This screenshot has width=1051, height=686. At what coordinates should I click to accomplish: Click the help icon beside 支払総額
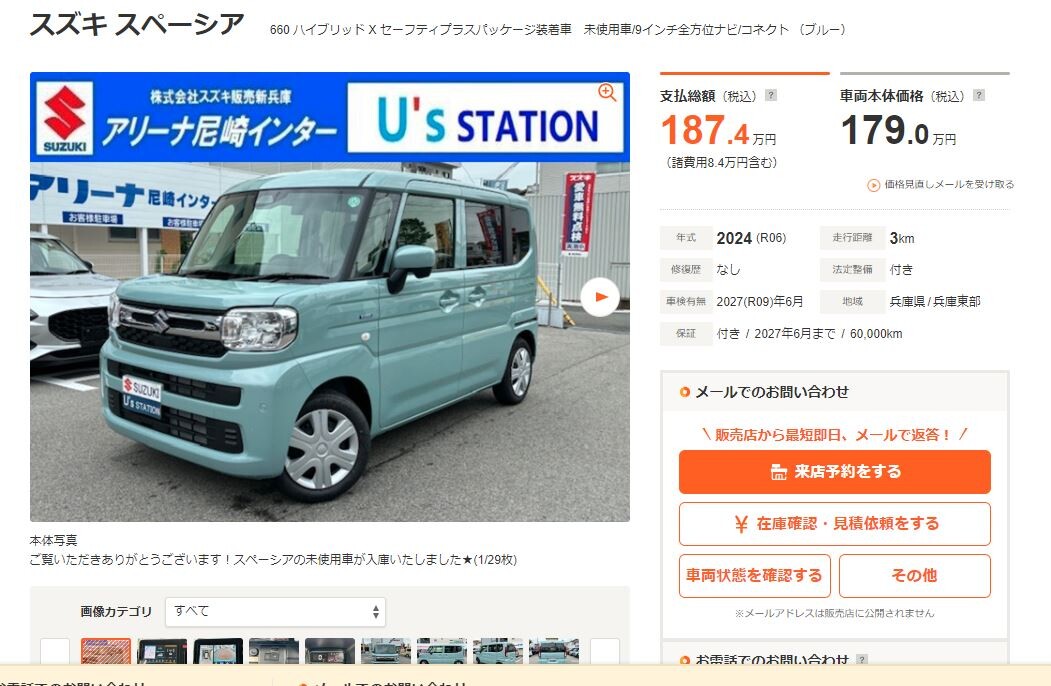point(771,95)
